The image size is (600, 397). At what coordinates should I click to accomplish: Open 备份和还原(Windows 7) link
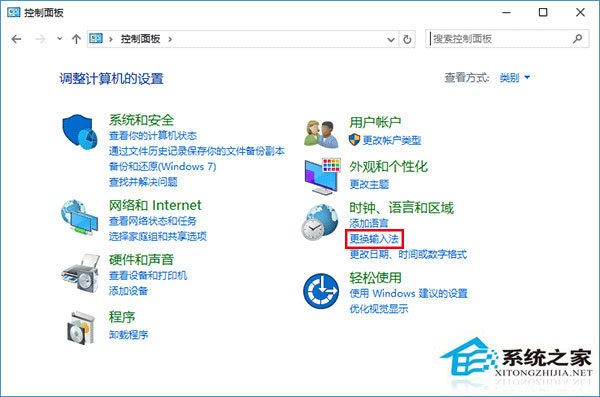point(163,167)
